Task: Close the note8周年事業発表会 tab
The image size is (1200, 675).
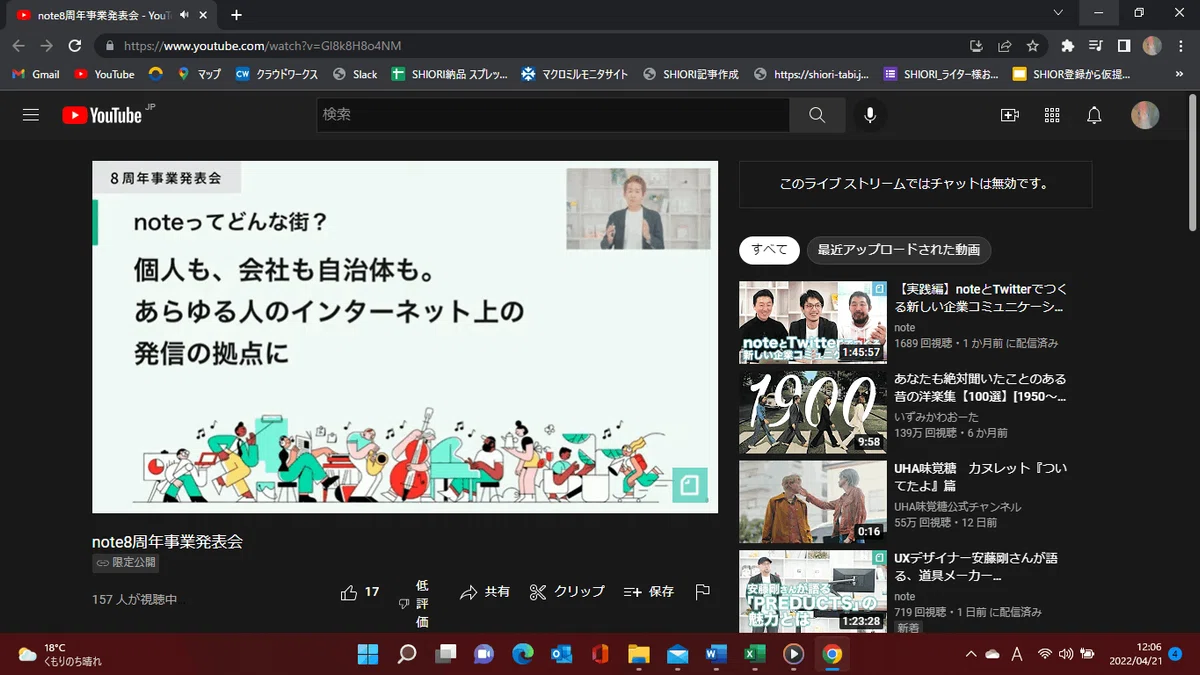Action: [204, 15]
